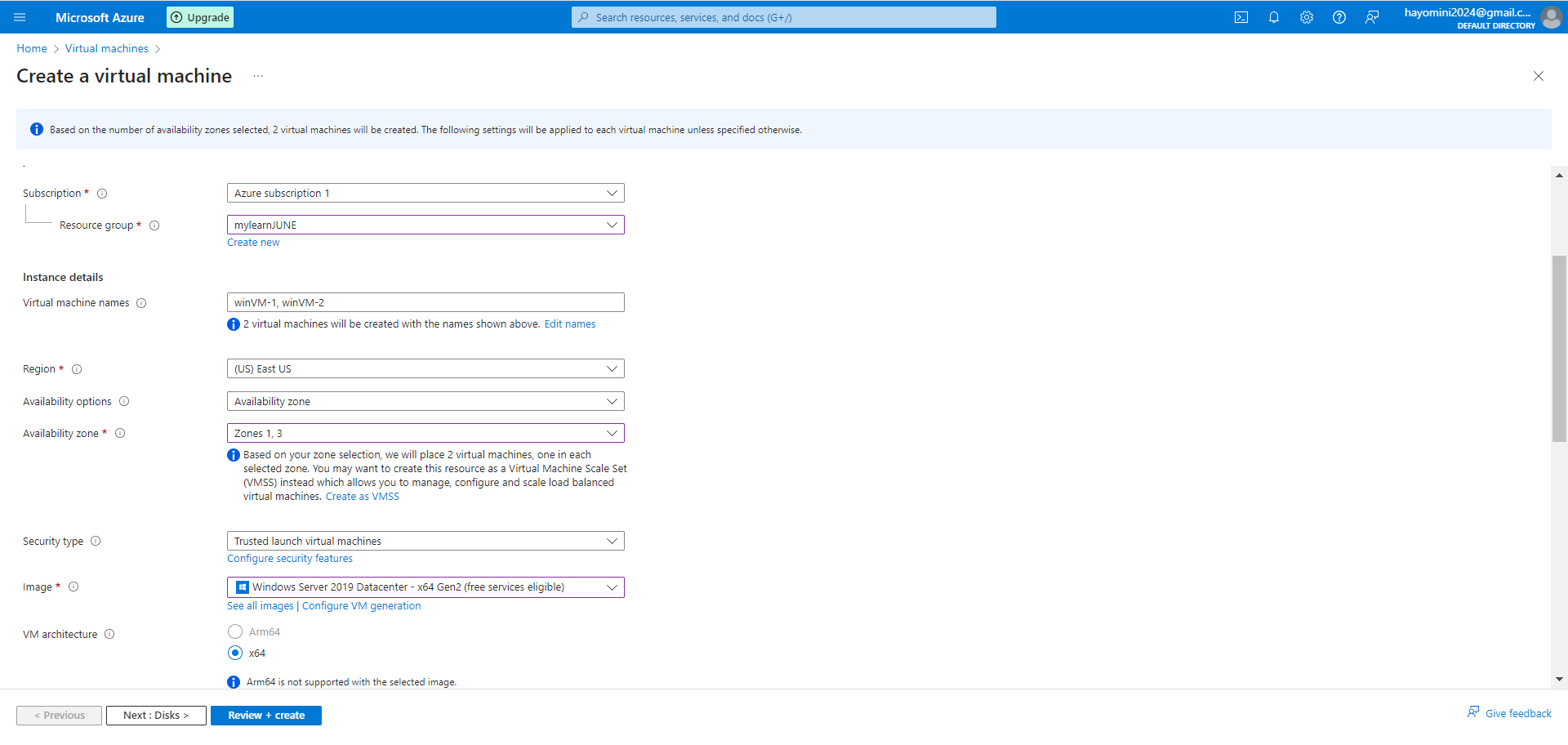Open Cloud Shell from the top bar
1568x745 pixels.
(1241, 17)
